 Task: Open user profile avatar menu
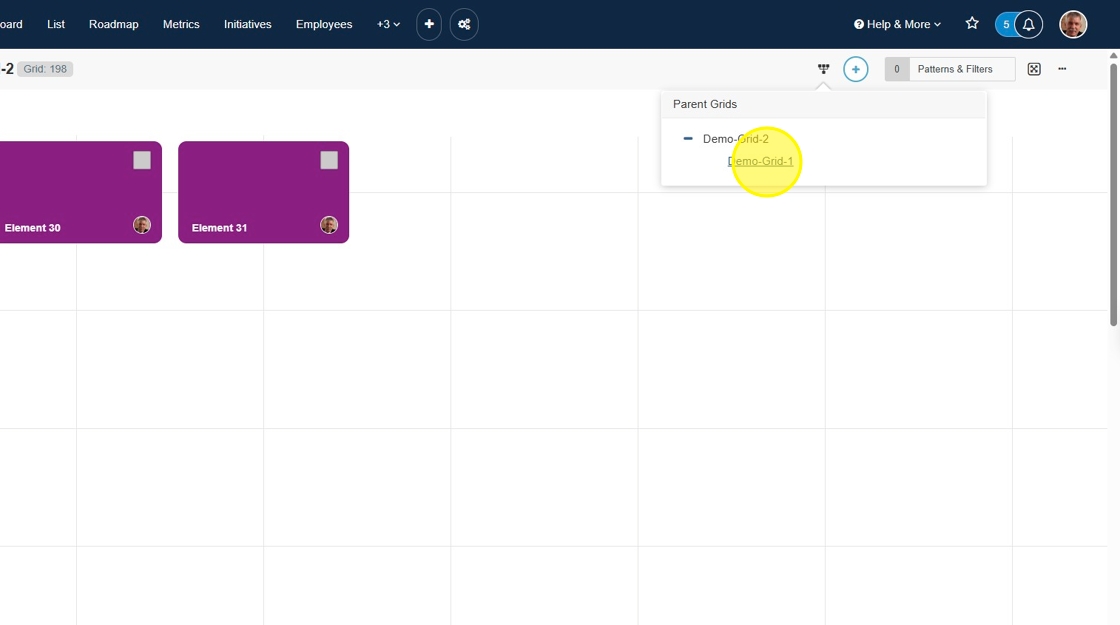tap(1073, 24)
